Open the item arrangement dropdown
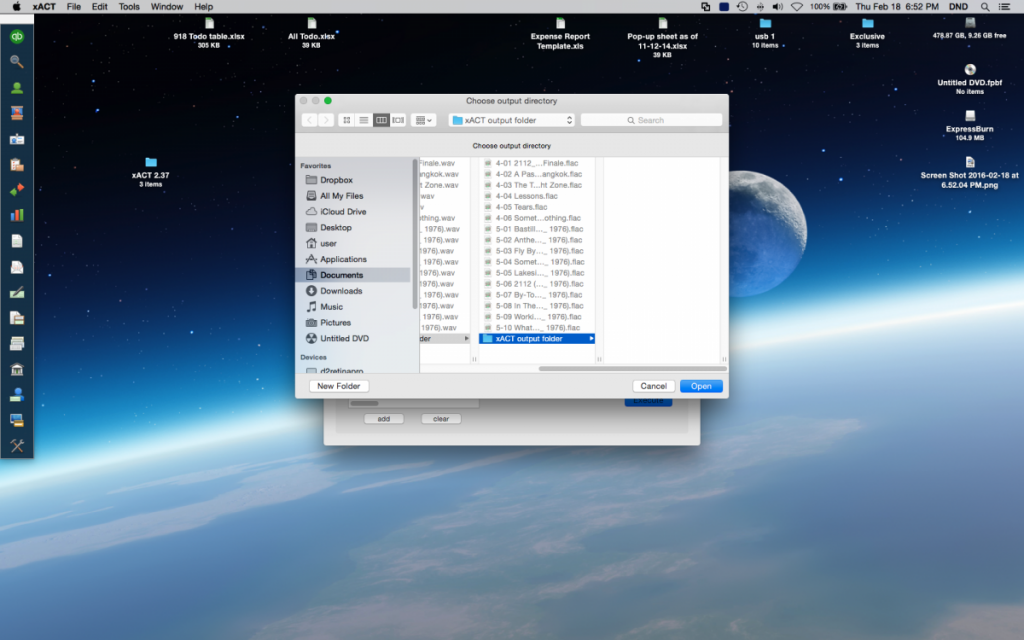The image size is (1024, 640). (x=424, y=120)
